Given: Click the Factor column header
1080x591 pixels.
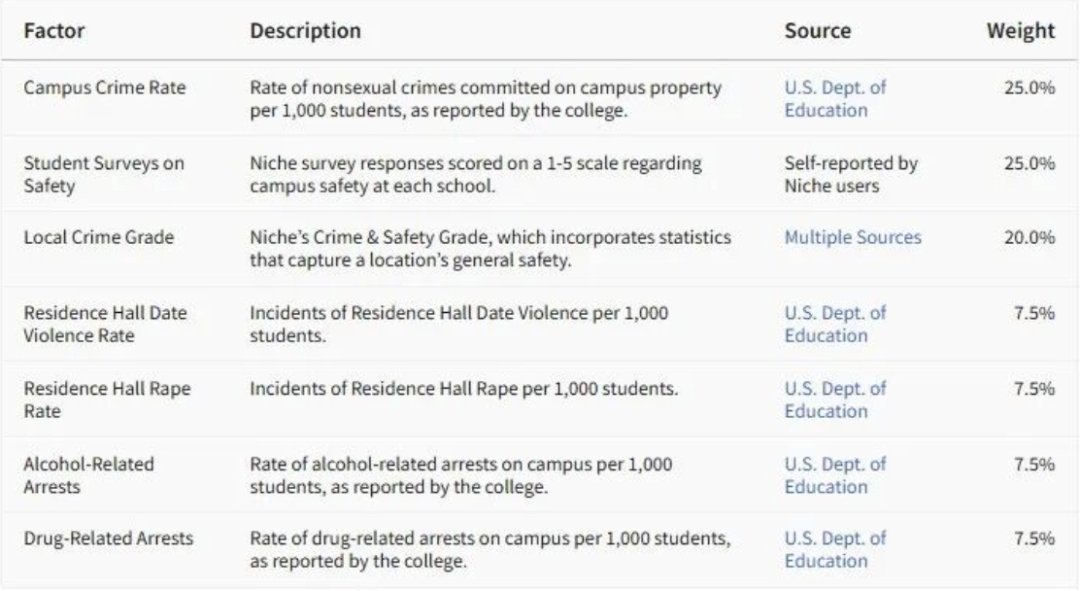Looking at the screenshot, I should (x=54, y=31).
